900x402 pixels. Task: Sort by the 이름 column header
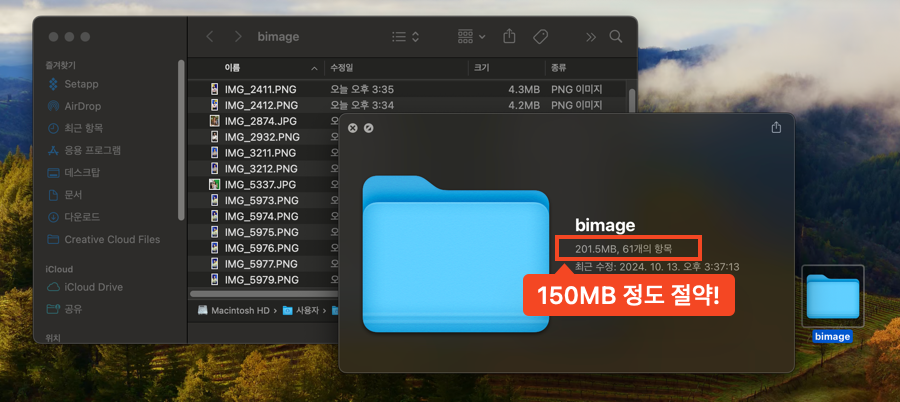pos(232,68)
